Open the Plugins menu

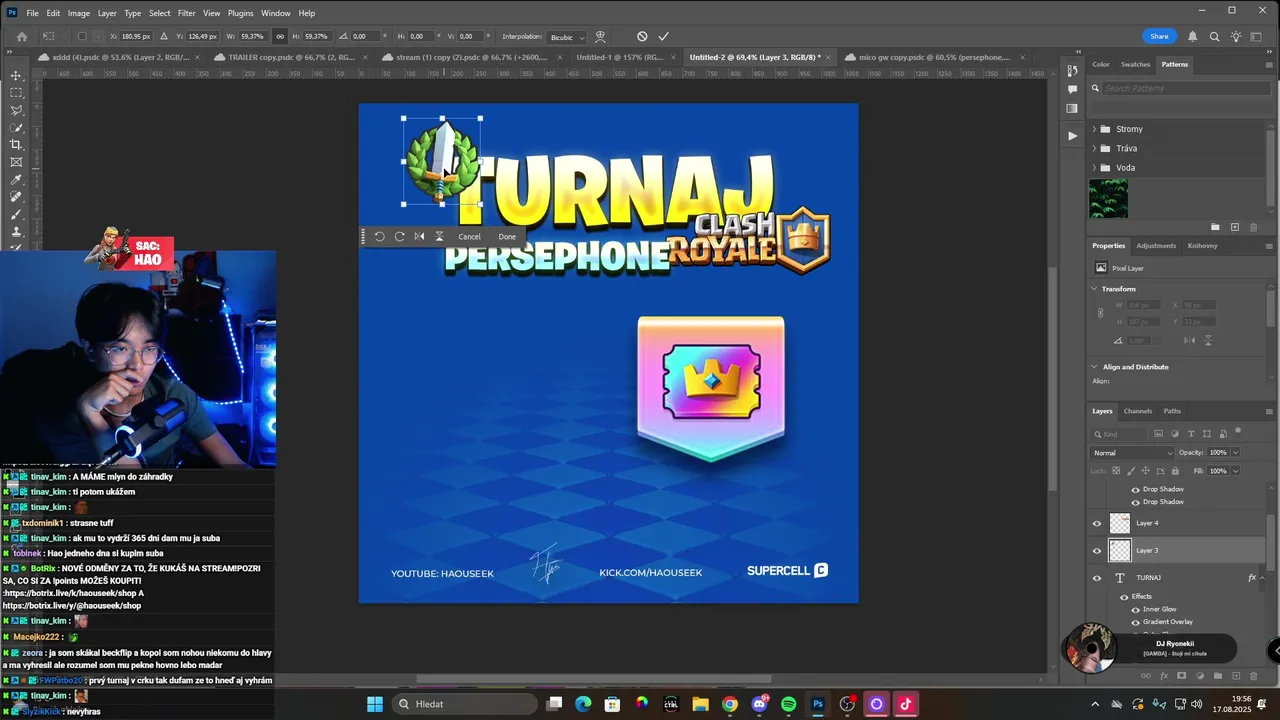[x=240, y=13]
